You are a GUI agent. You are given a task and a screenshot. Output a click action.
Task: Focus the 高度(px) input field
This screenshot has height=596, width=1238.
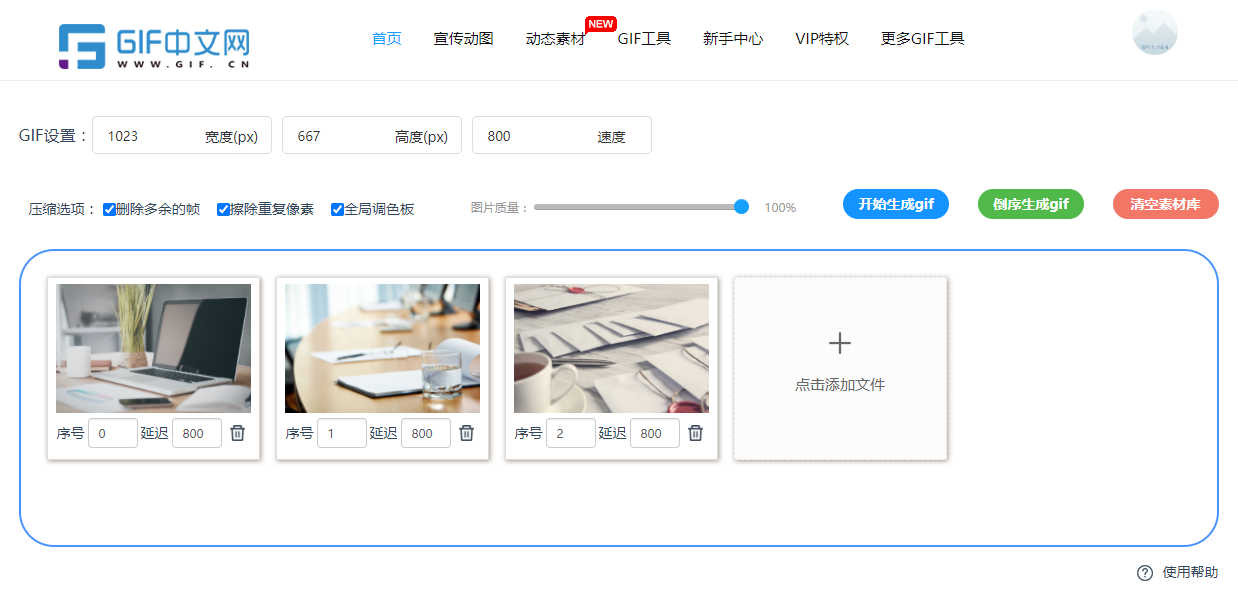pyautogui.click(x=372, y=135)
